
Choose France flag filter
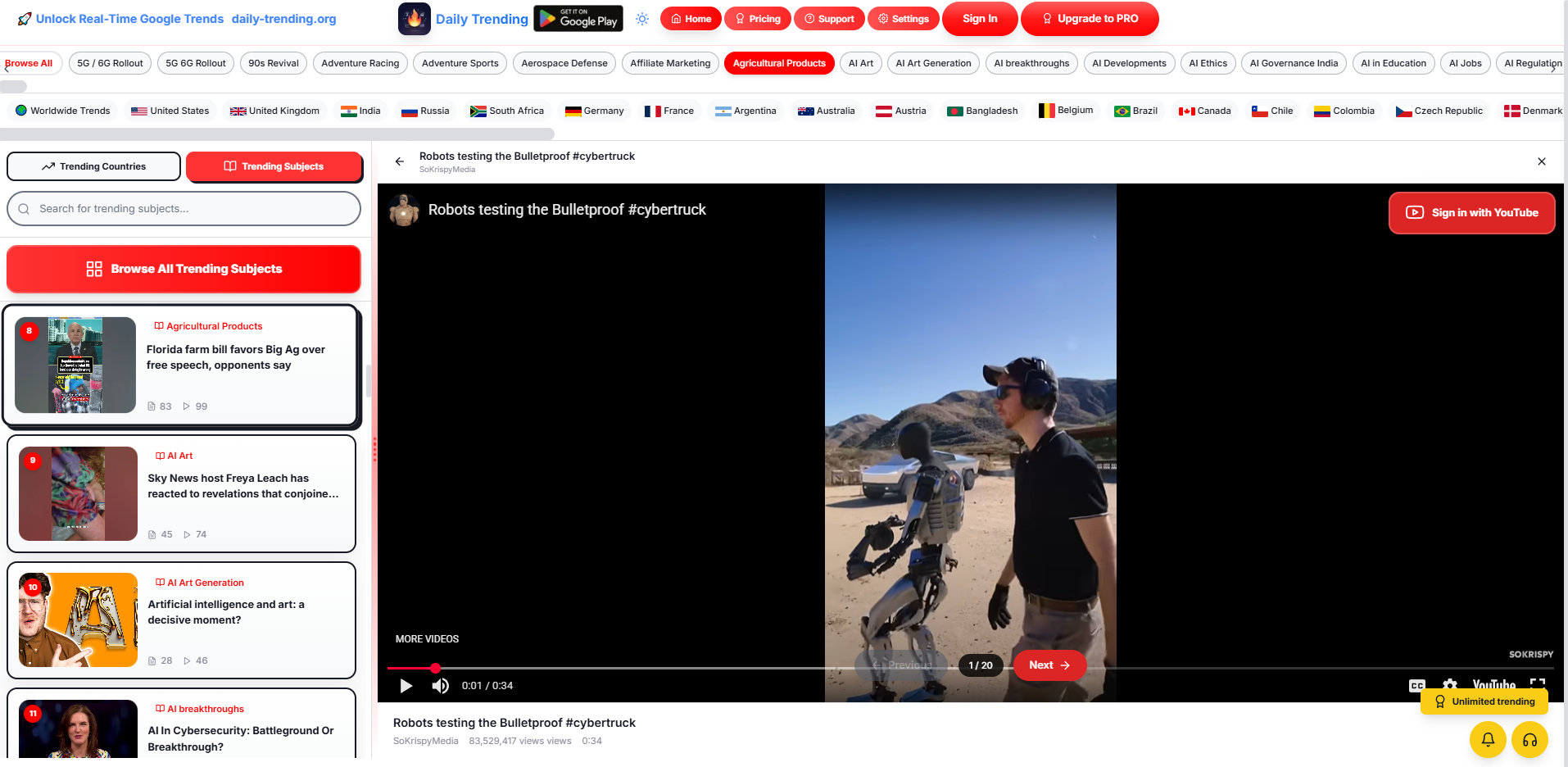point(669,111)
